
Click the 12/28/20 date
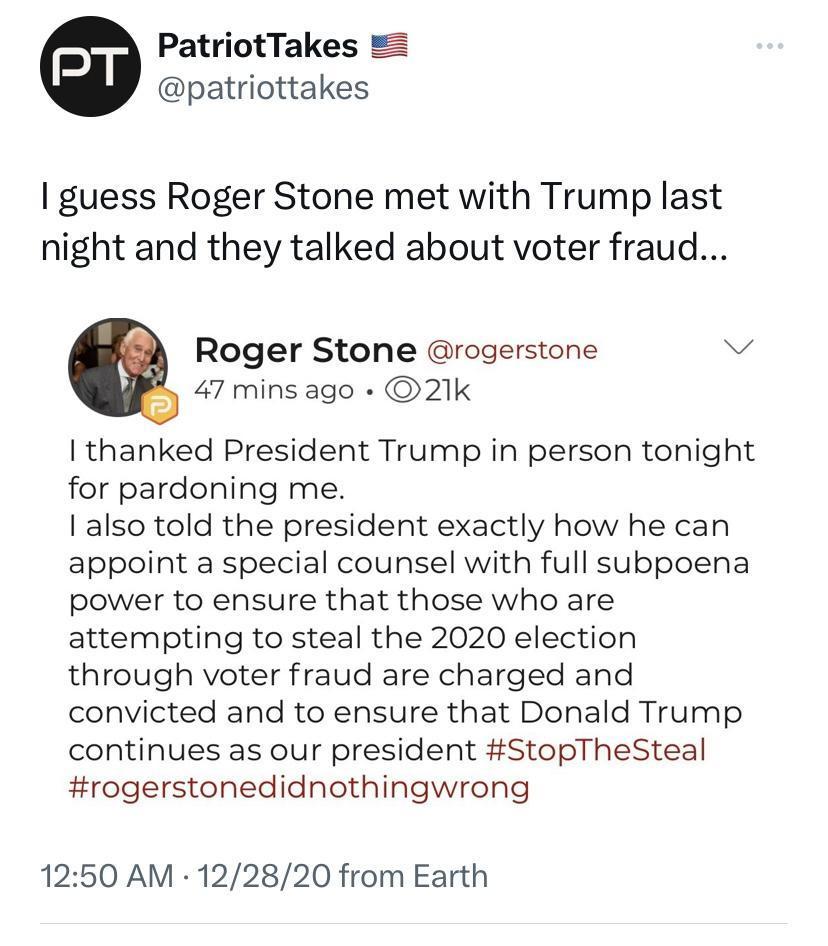(x=263, y=876)
